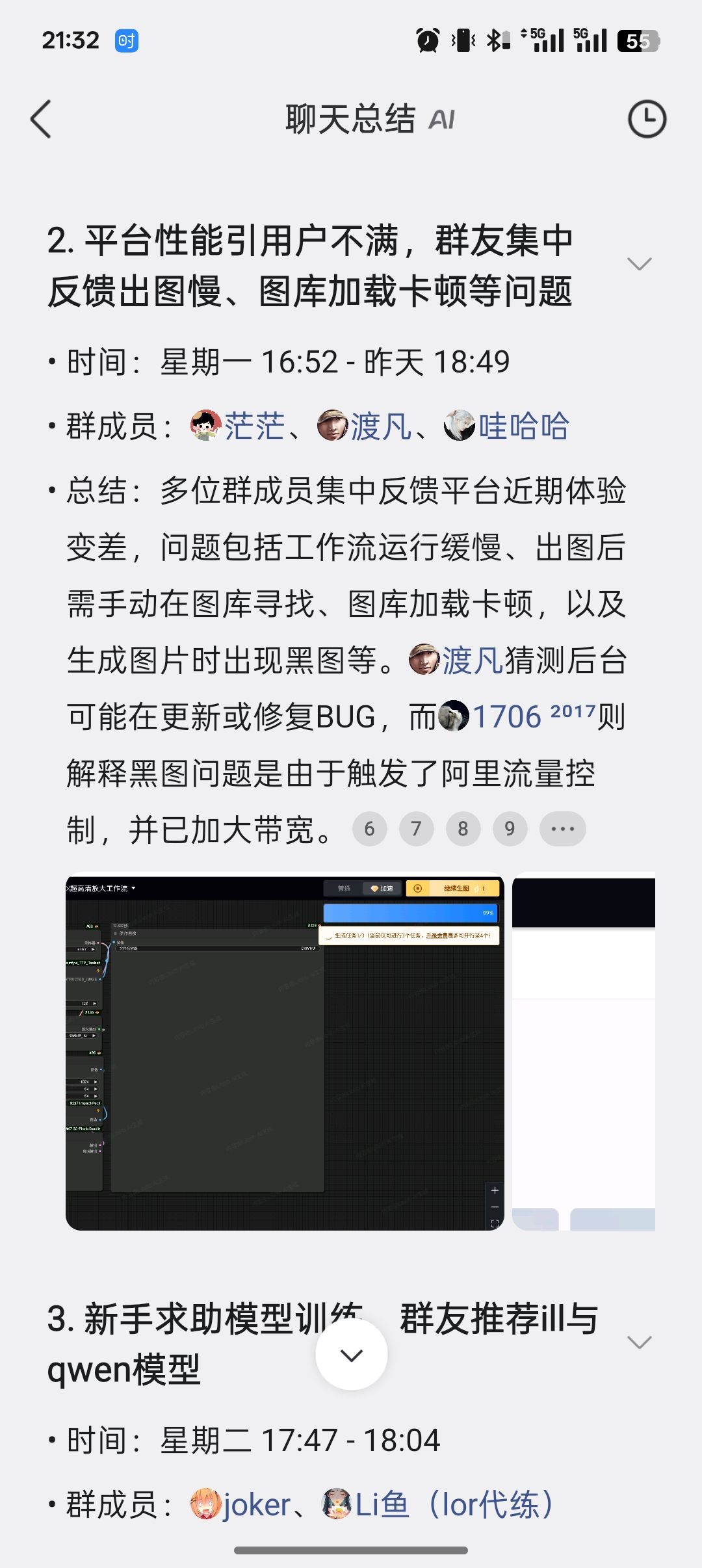Image resolution: width=702 pixels, height=1568 pixels.
Task: Show more references with ellipsis button
Action: tap(563, 829)
